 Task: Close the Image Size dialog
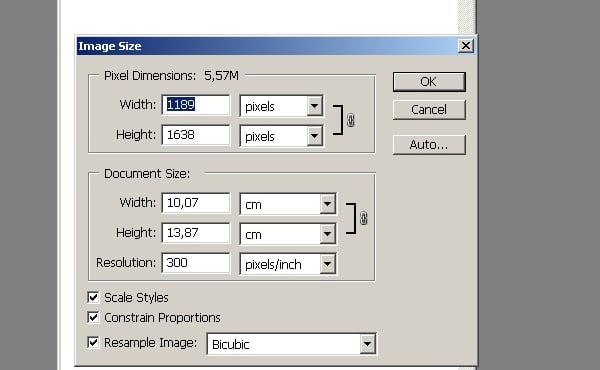click(465, 46)
